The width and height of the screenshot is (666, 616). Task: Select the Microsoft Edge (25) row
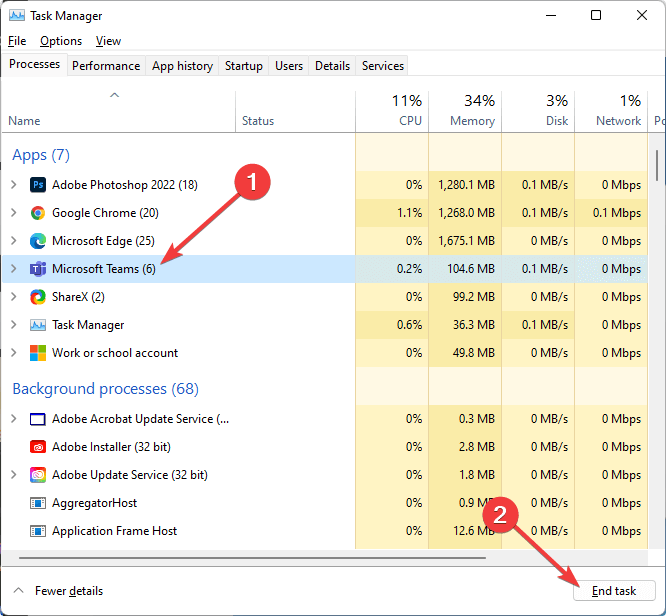325,241
